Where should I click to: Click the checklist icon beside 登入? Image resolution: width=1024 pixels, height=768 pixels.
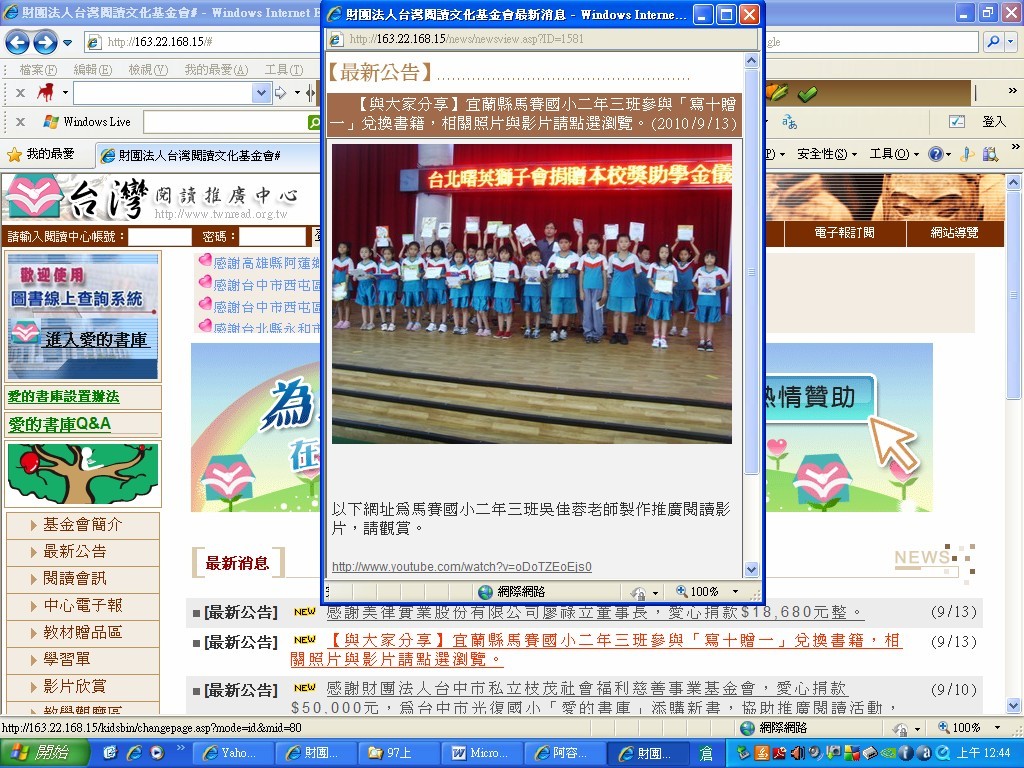coord(956,121)
